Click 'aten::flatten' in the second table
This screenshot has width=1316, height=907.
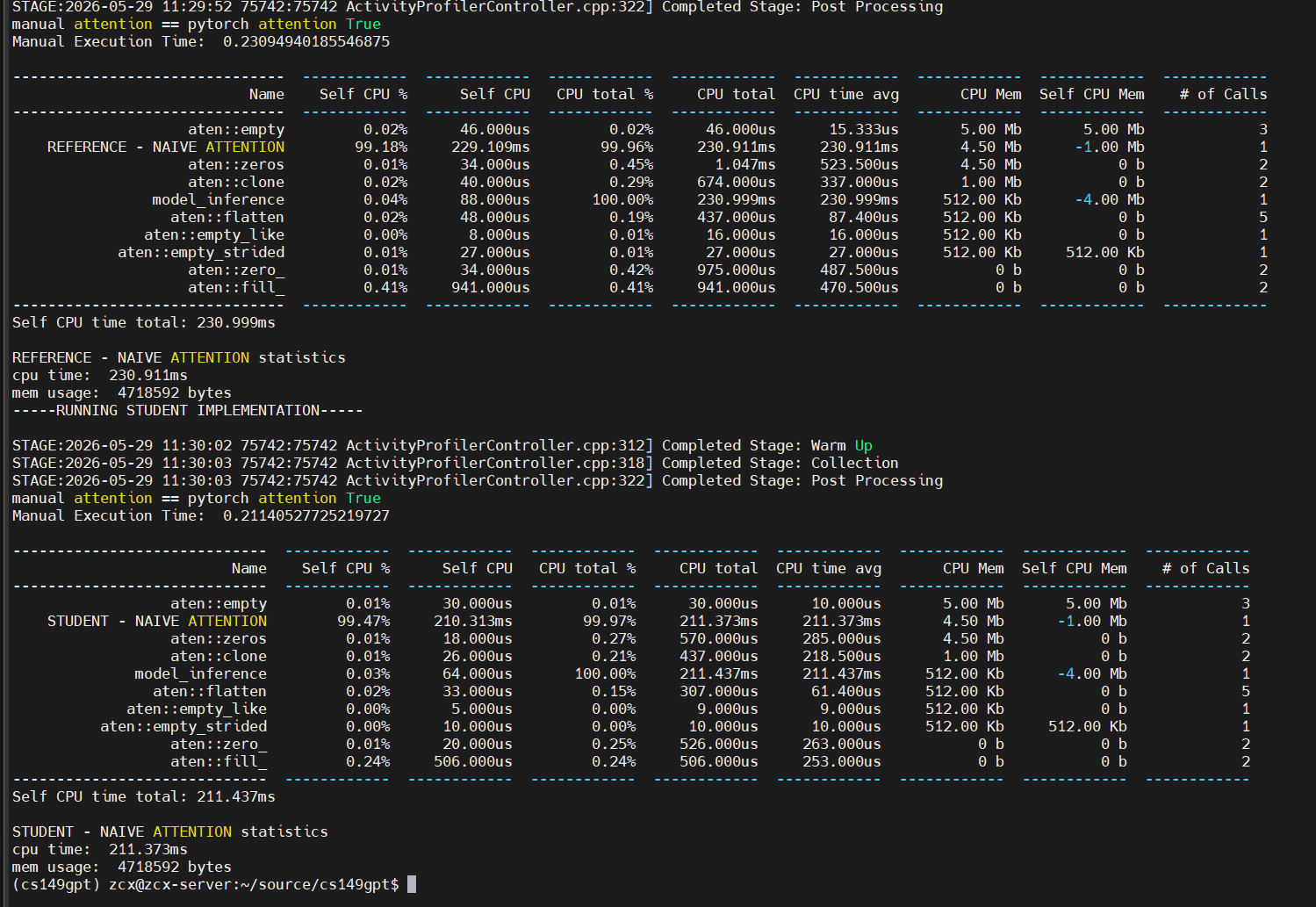point(210,691)
